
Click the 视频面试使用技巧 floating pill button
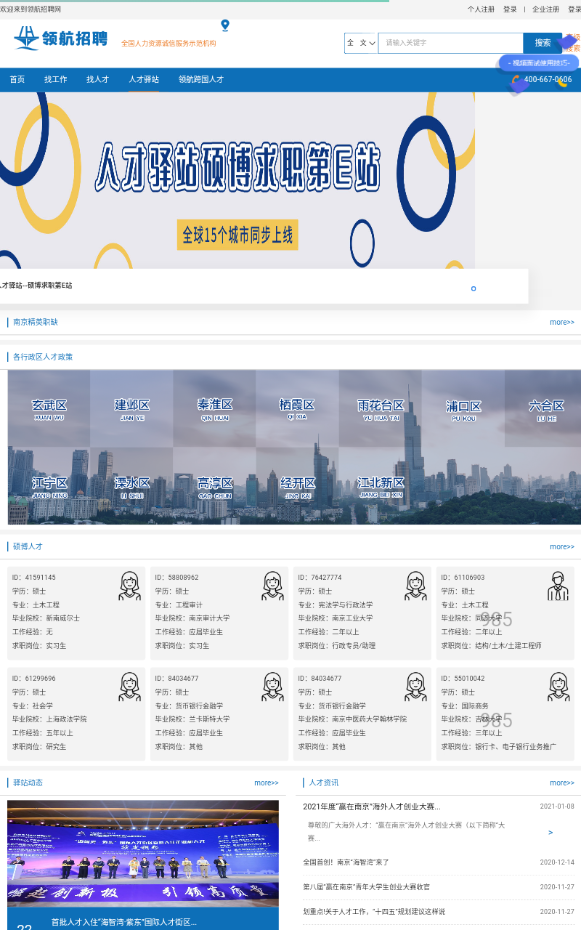[539, 63]
